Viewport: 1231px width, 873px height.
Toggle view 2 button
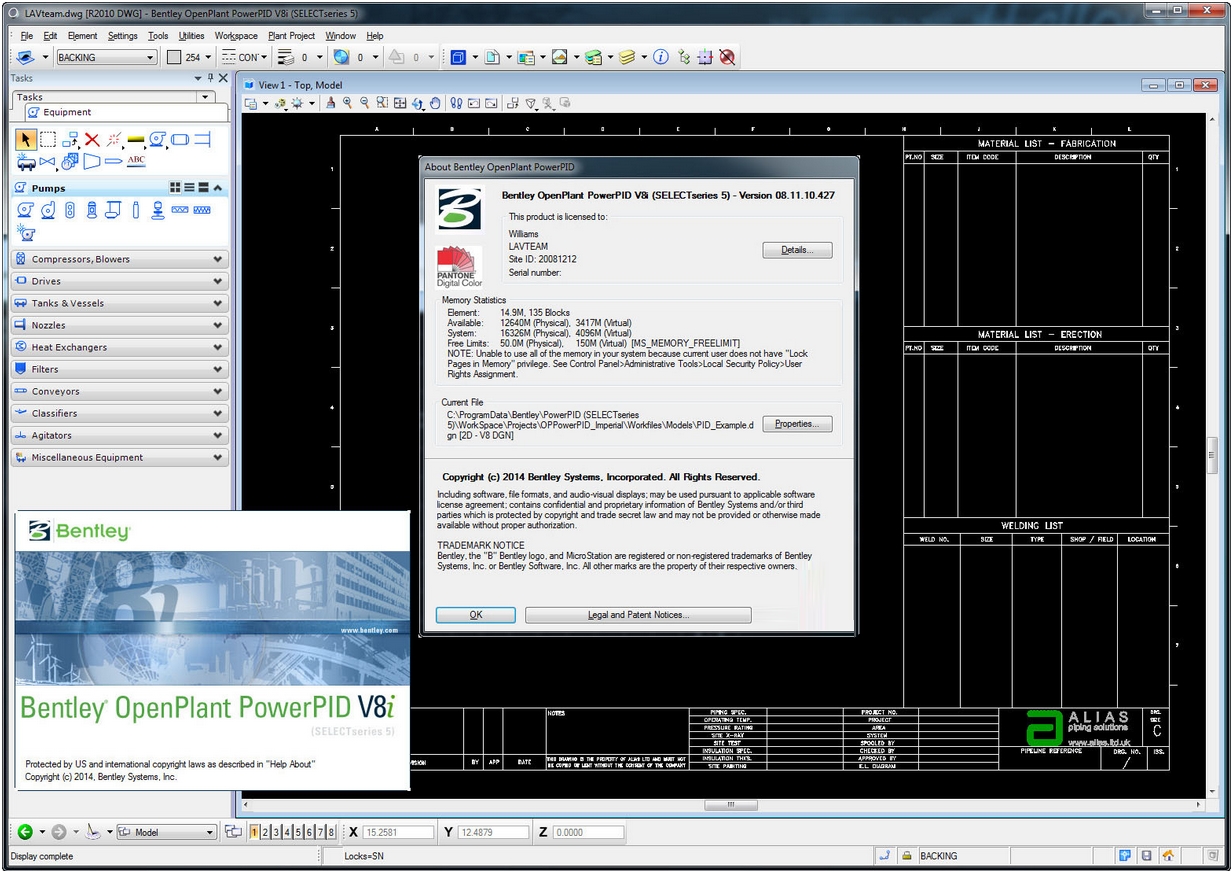pos(265,831)
